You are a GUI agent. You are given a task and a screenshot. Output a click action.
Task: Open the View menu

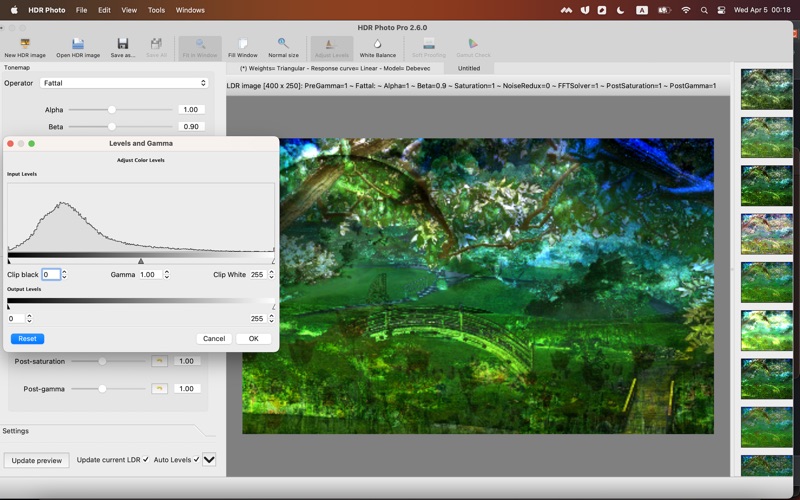click(x=129, y=10)
